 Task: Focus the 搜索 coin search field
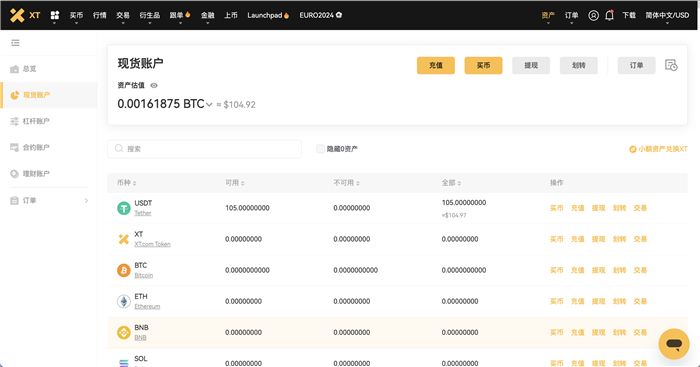204,149
